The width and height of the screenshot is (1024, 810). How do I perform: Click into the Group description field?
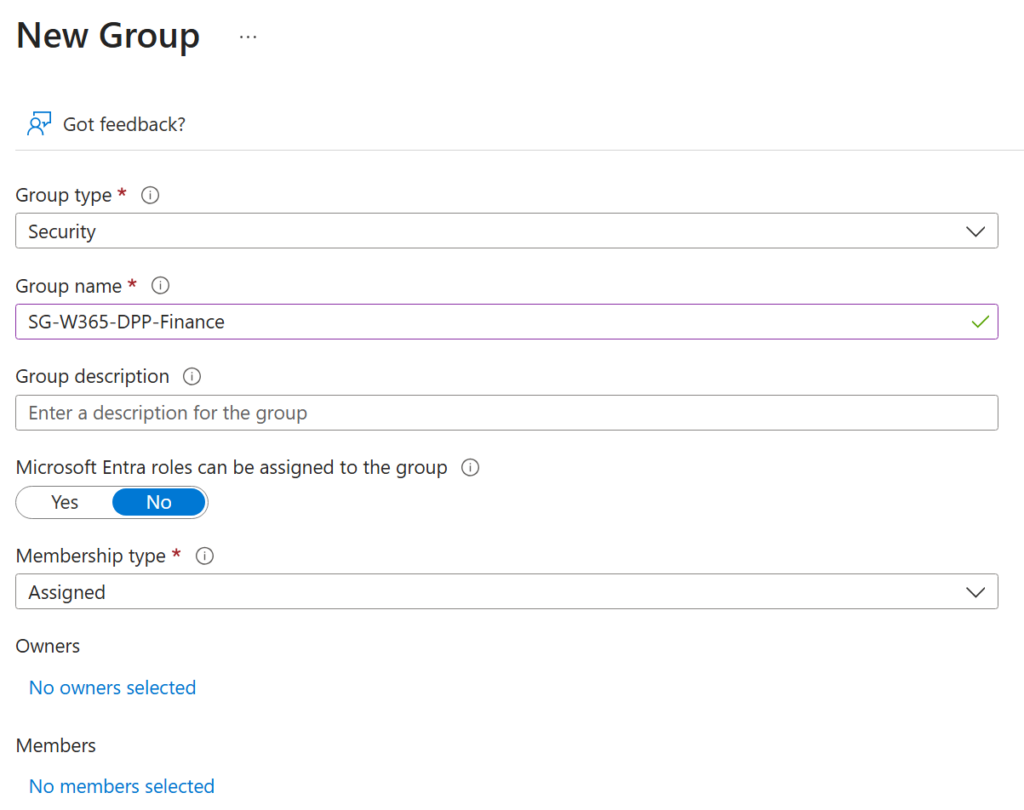506,413
